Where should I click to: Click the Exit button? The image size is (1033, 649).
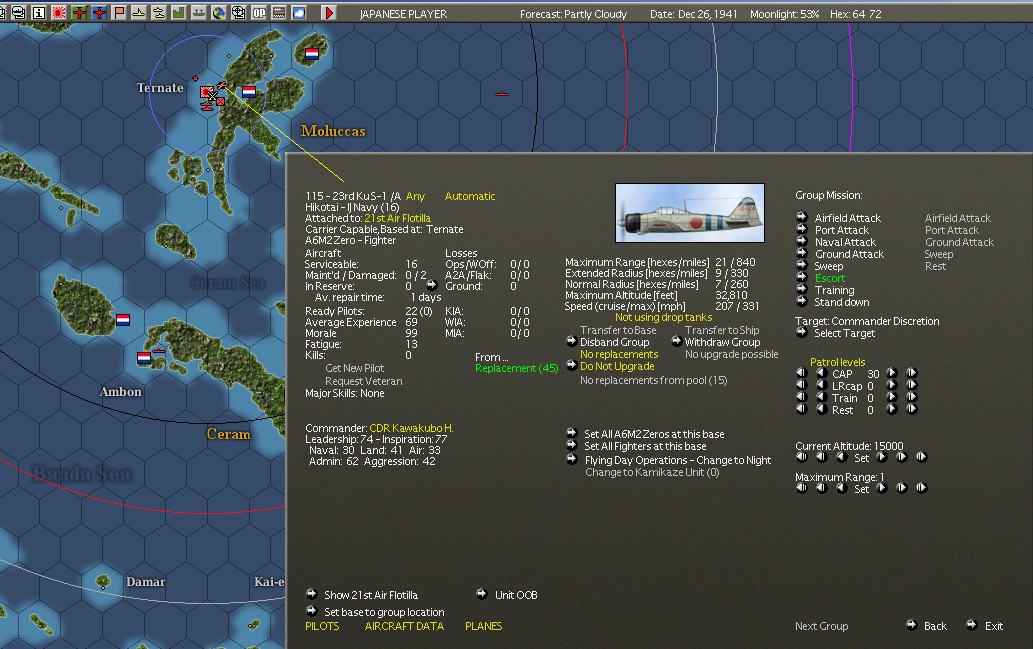pos(993,626)
